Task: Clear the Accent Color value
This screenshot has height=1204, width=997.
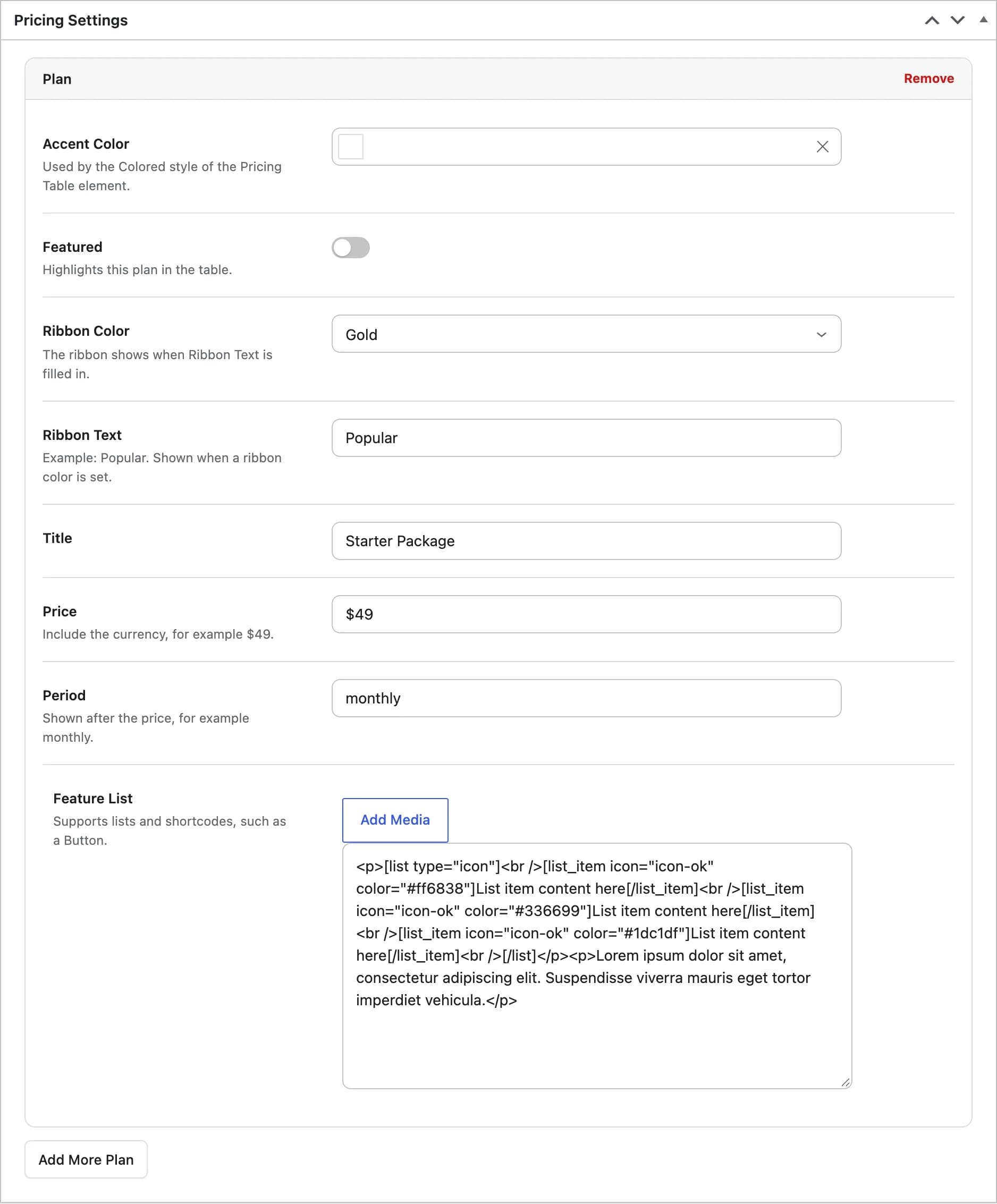Action: (x=822, y=147)
